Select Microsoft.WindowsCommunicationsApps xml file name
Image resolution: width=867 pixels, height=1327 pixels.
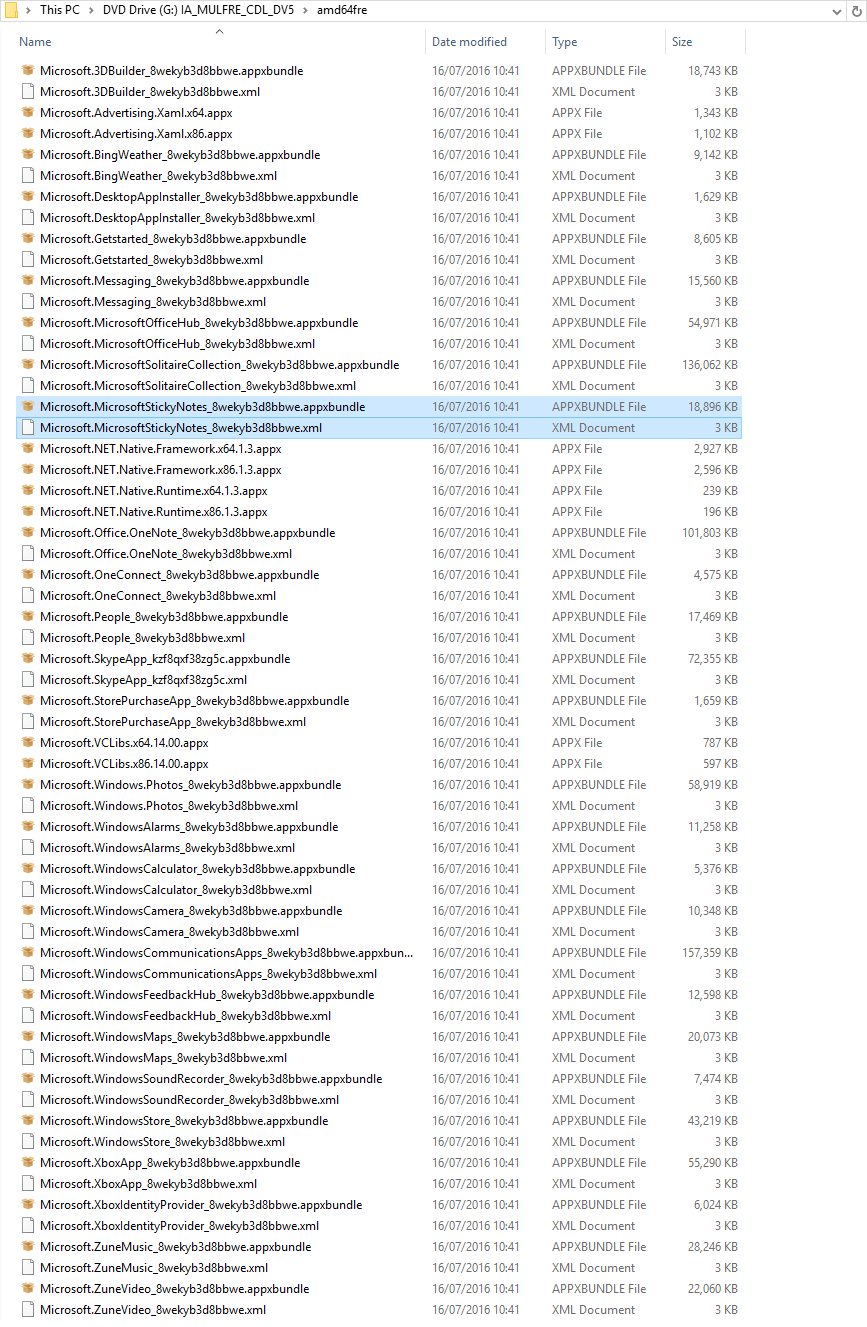(208, 974)
